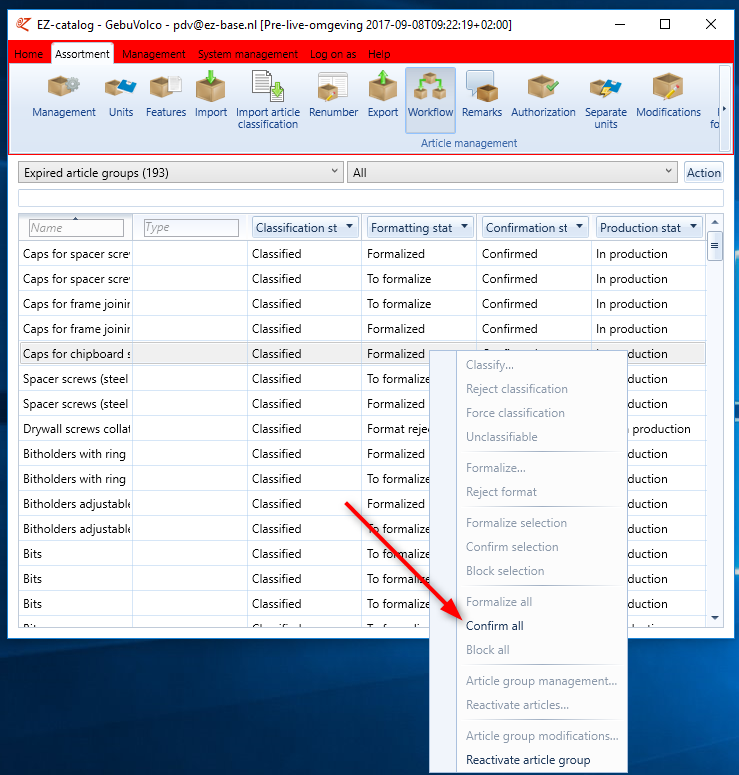
Task: Click the Format reje status cell
Action: [397, 429]
